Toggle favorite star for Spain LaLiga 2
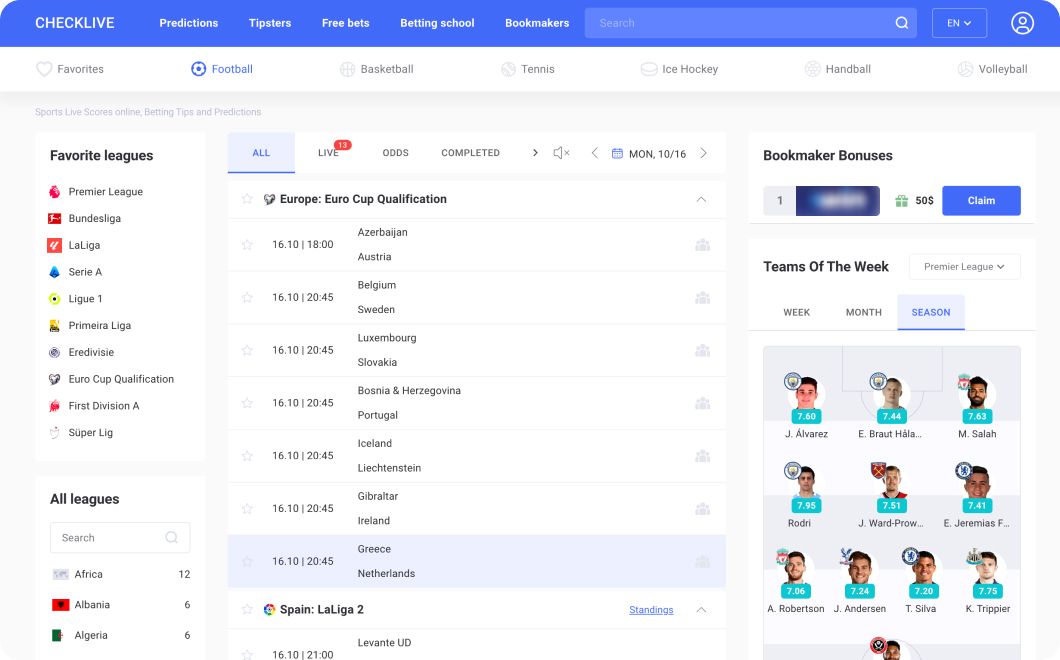Image resolution: width=1060 pixels, height=660 pixels. [247, 609]
